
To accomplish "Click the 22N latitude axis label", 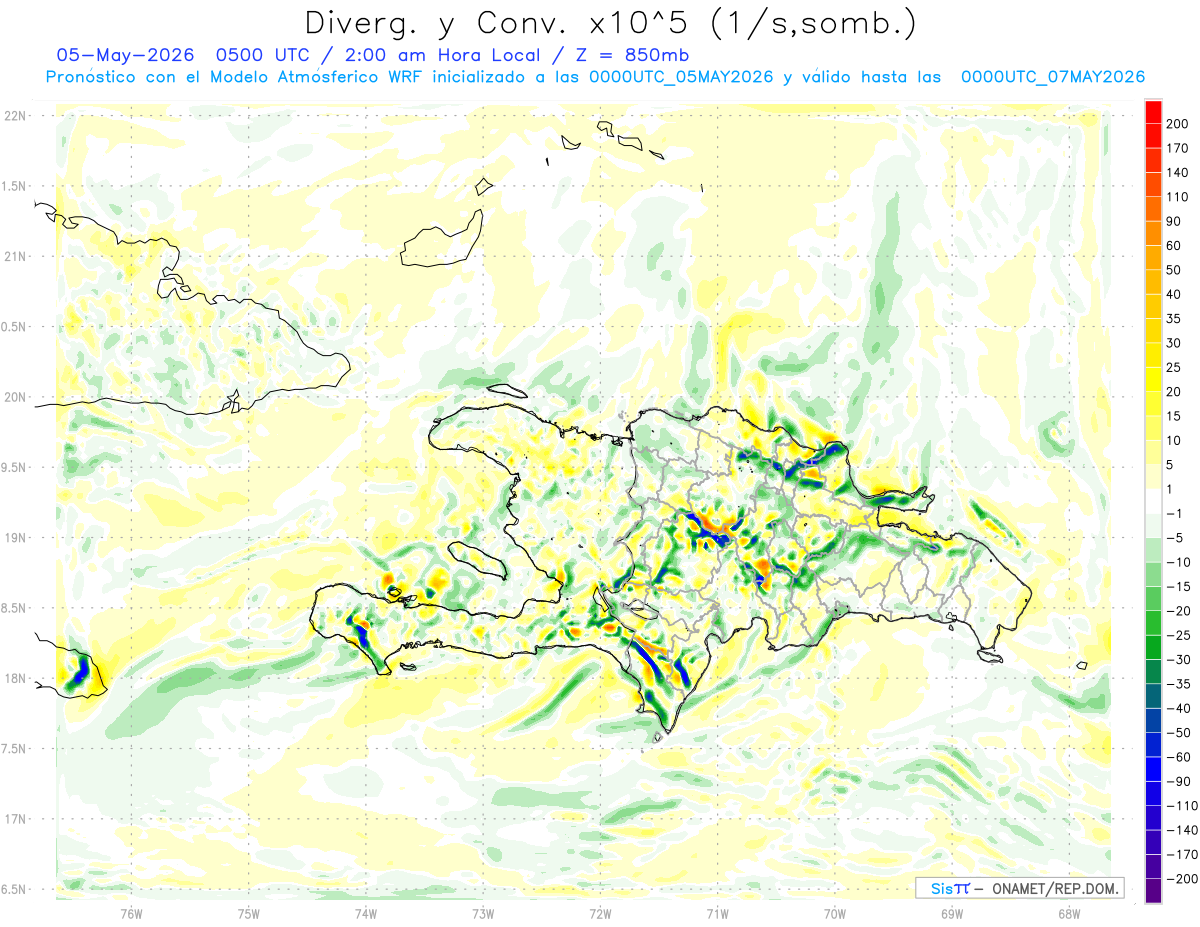I will tap(14, 115).
